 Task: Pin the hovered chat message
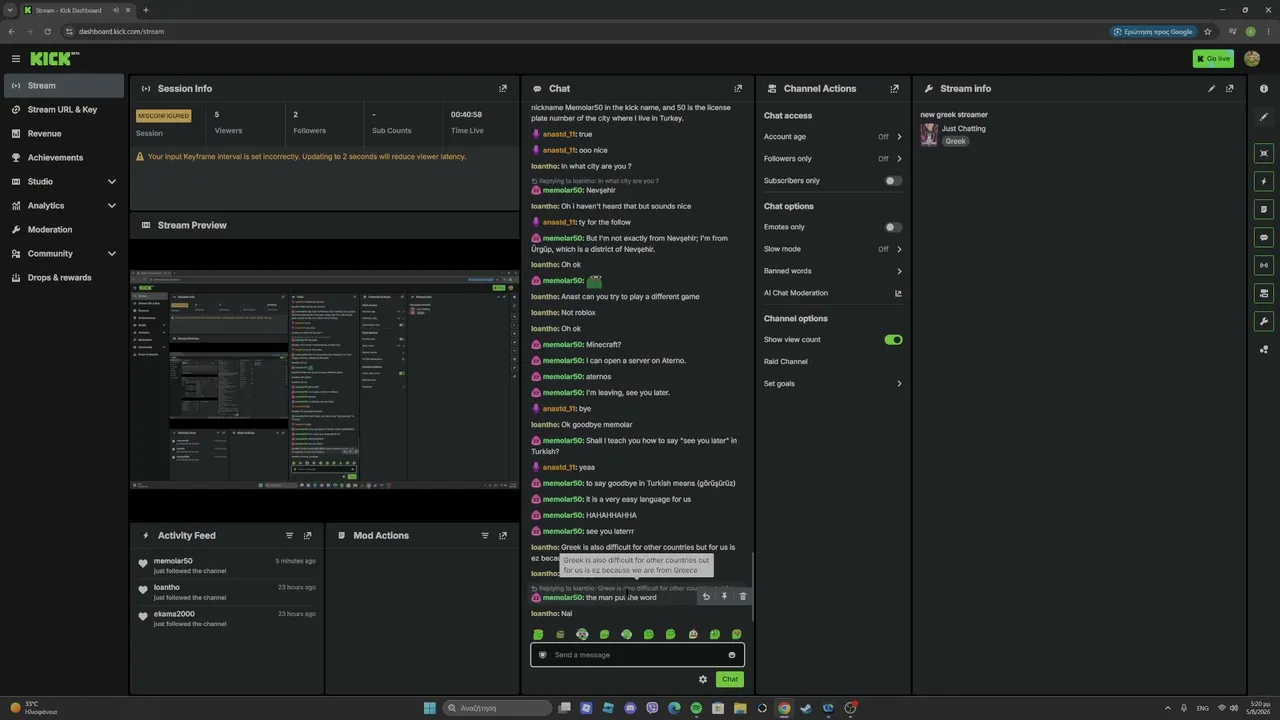pos(724,597)
